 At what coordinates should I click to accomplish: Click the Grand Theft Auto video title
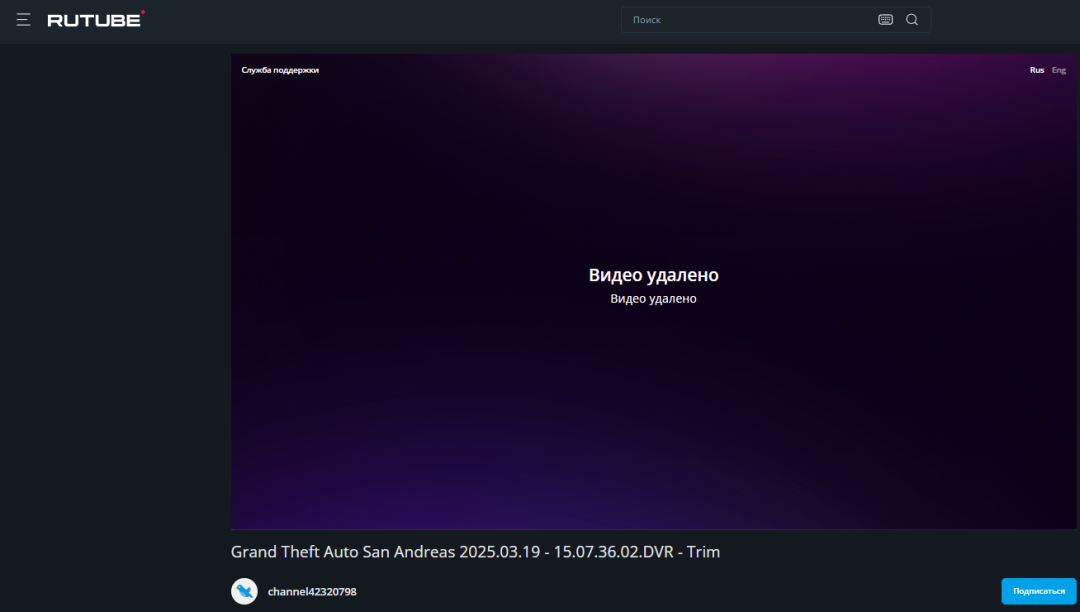click(x=475, y=552)
